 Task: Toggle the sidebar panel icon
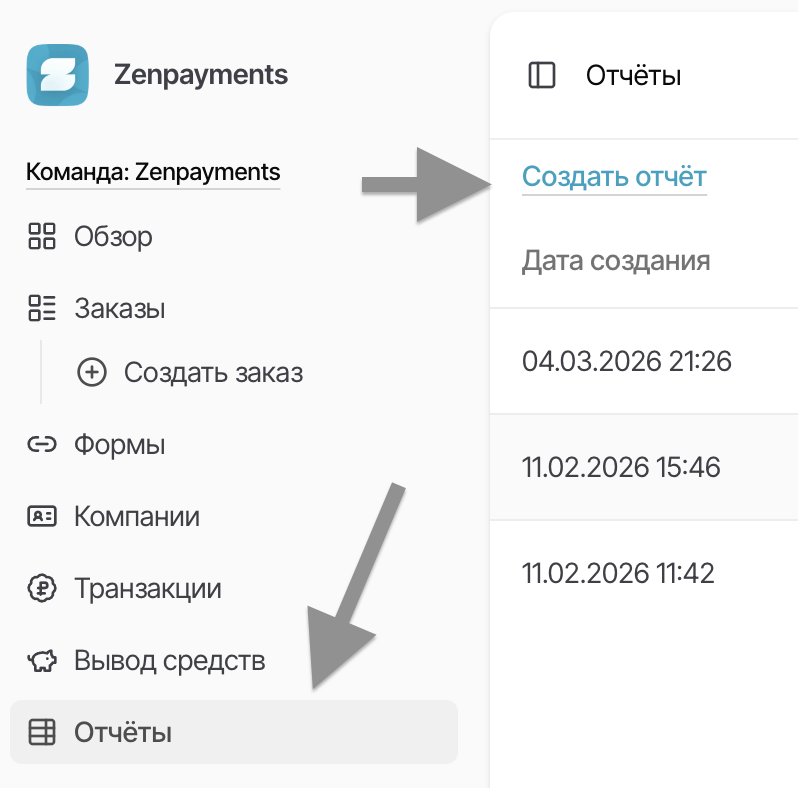tap(541, 75)
